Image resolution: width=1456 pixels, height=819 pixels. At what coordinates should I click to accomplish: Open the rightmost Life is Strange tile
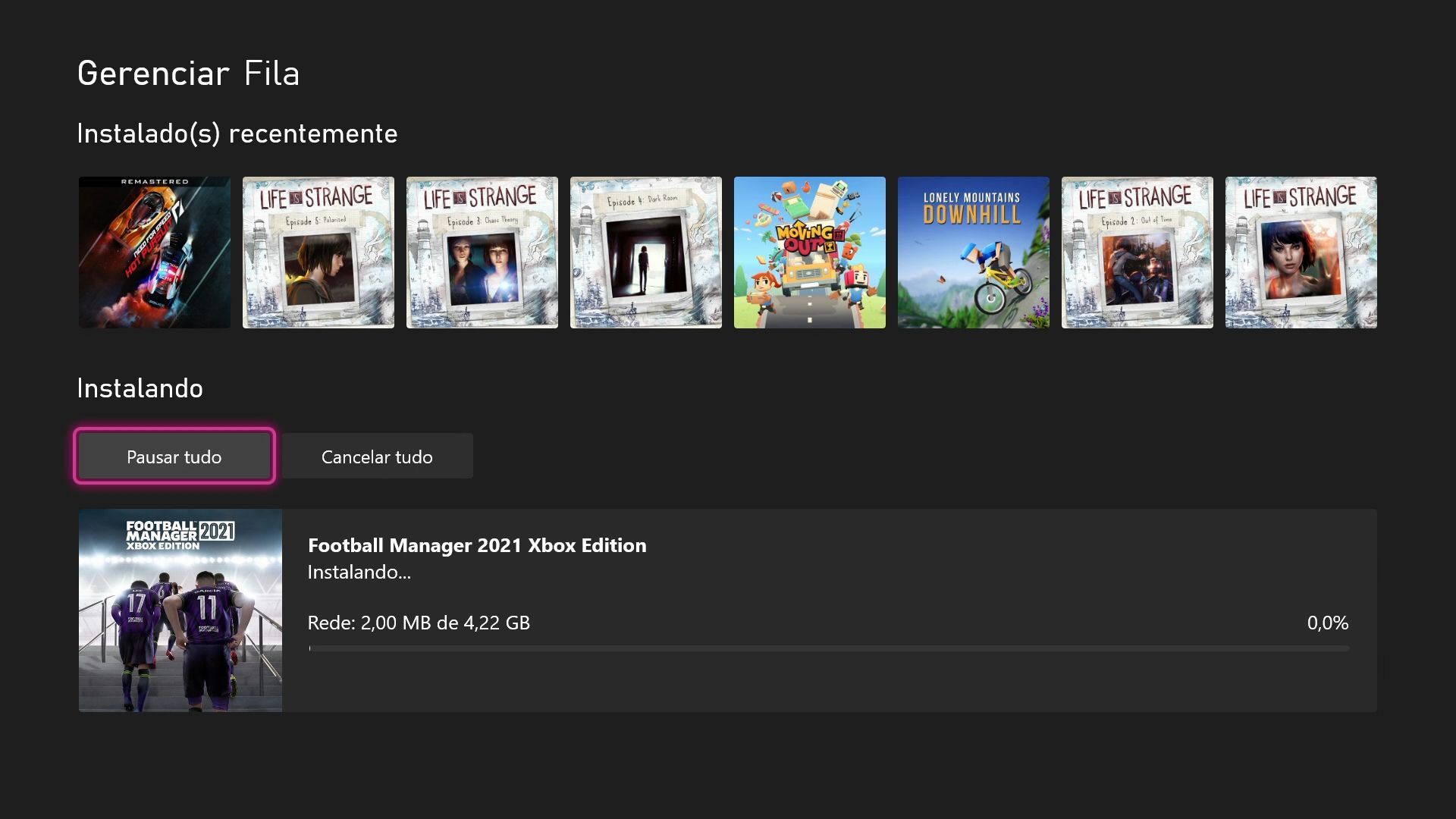tap(1300, 253)
